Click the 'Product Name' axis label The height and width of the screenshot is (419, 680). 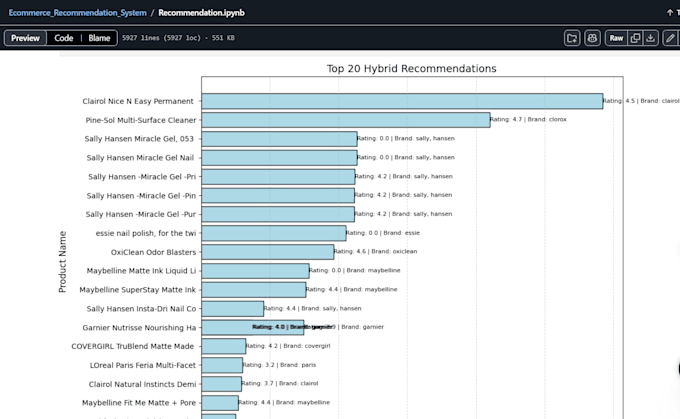[62, 262]
